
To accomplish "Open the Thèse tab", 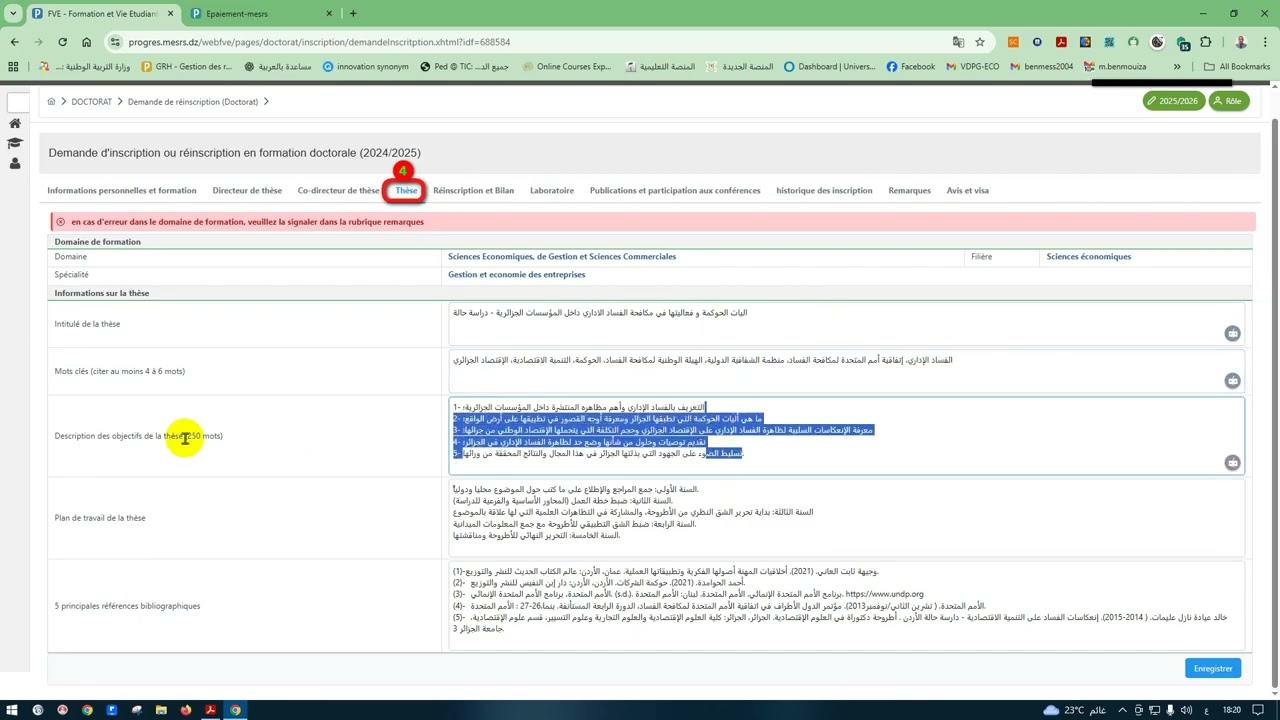I will (406, 190).
